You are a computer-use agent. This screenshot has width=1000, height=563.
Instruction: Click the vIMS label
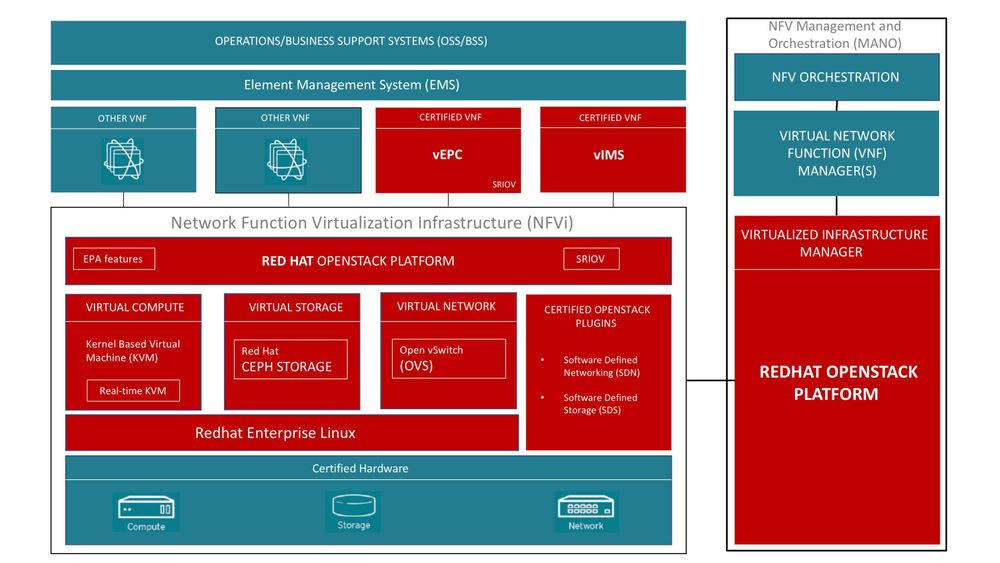(608, 155)
